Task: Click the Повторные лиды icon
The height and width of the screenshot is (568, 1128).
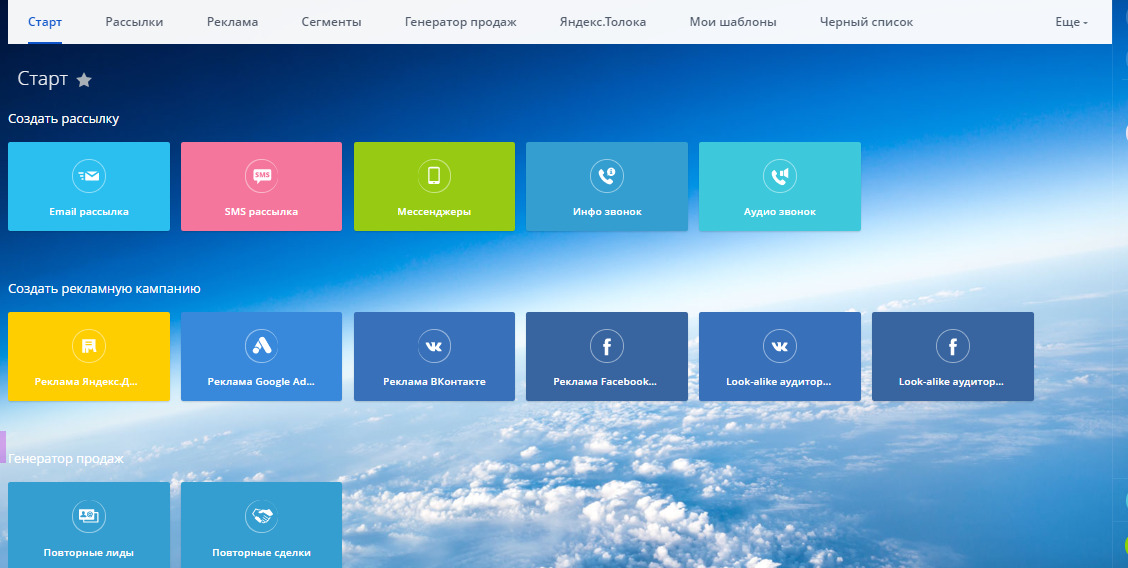Action: [89, 516]
